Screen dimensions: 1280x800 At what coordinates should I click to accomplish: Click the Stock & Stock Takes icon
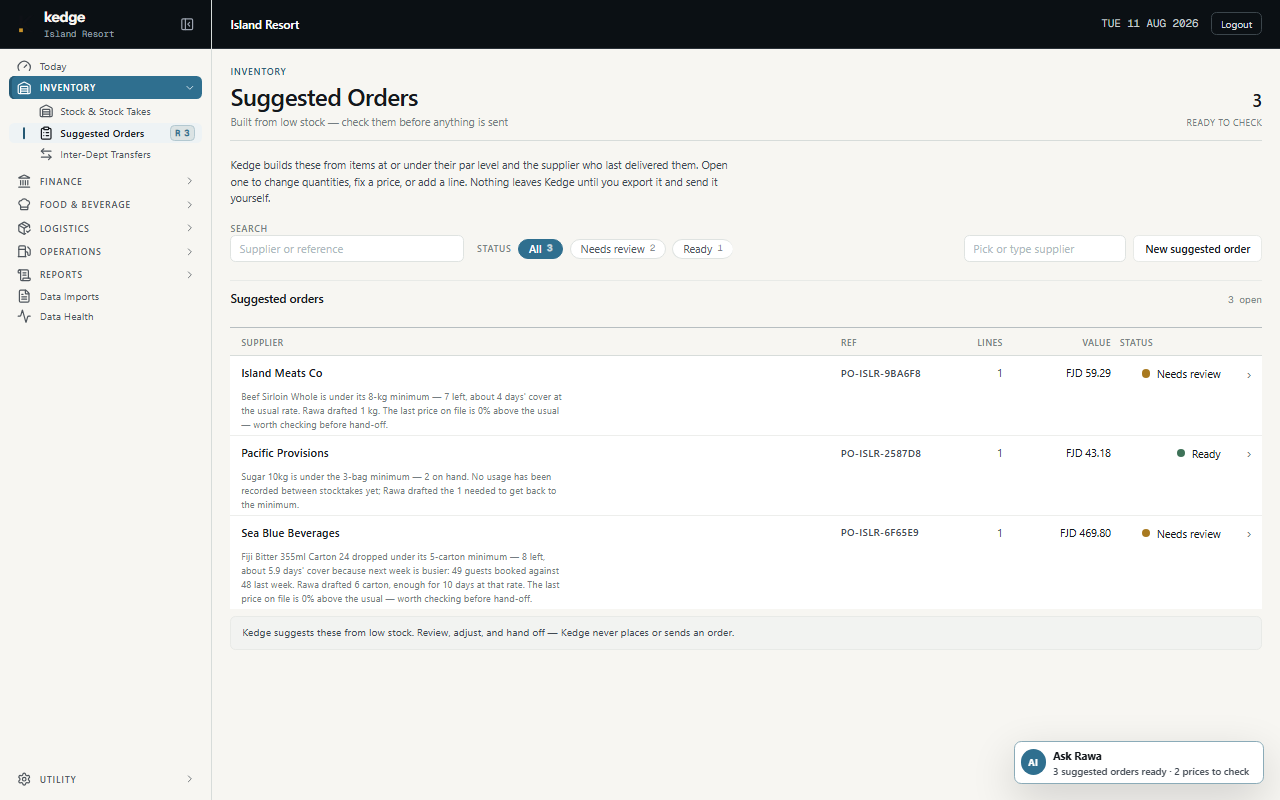coord(46,112)
